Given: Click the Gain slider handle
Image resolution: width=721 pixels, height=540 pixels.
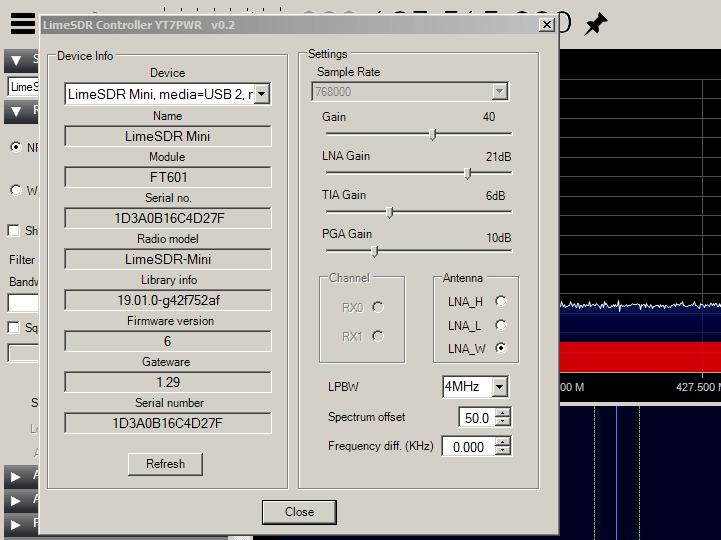Looking at the screenshot, I should (x=433, y=134).
